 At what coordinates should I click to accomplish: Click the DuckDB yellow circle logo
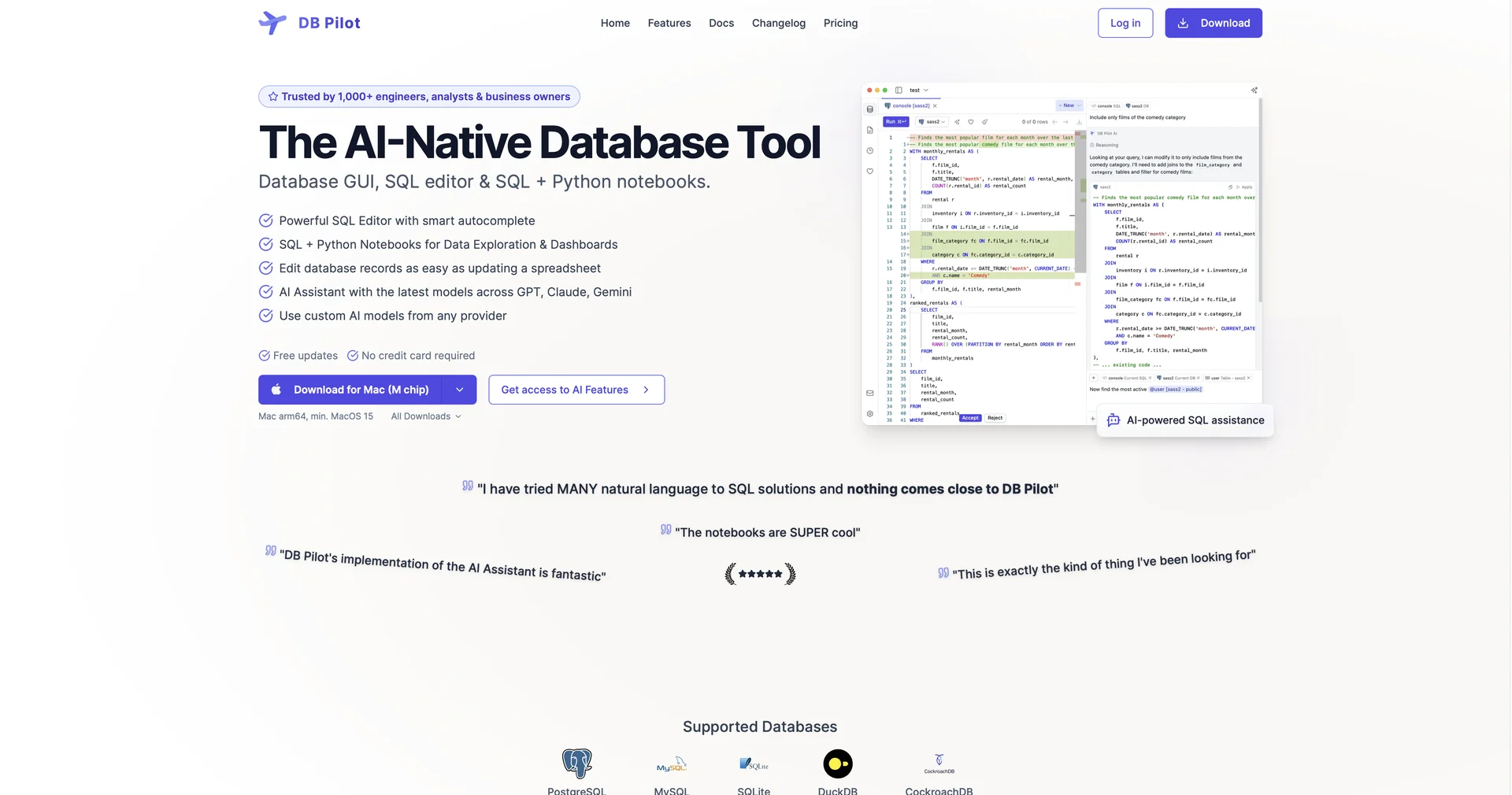point(838,764)
